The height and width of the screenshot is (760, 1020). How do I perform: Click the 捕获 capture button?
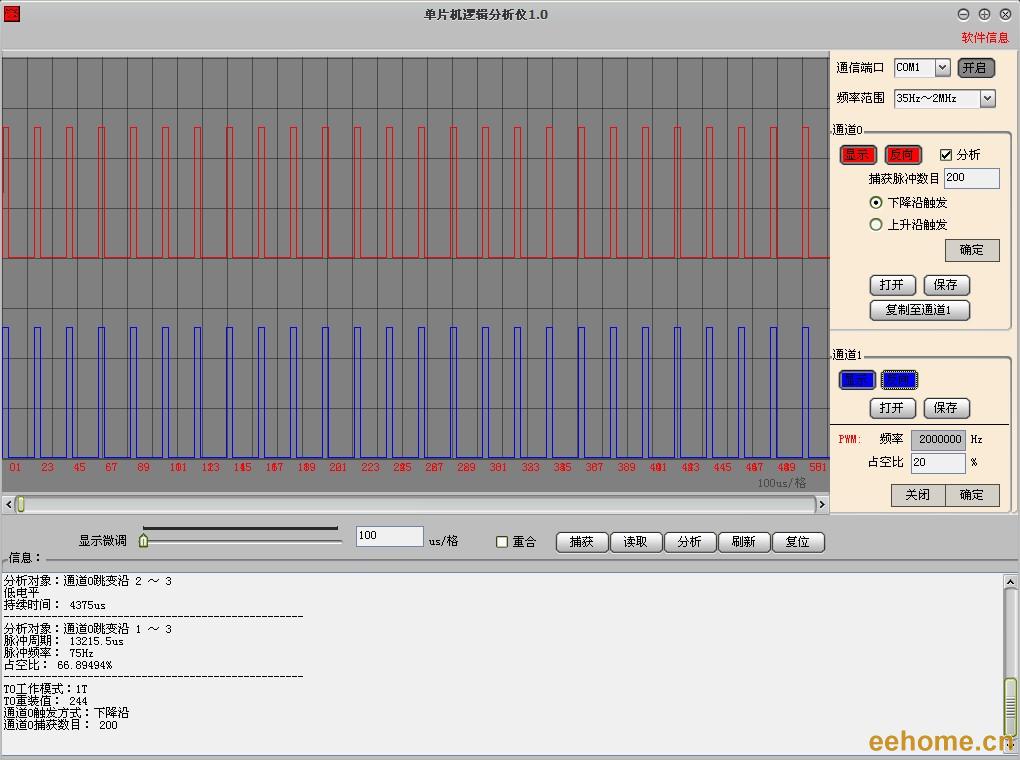point(582,542)
